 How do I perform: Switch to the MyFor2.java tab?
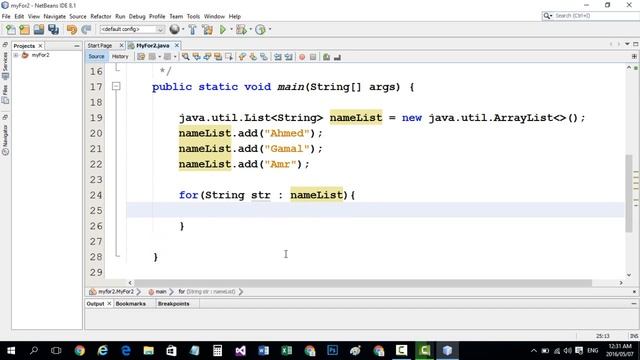152,45
